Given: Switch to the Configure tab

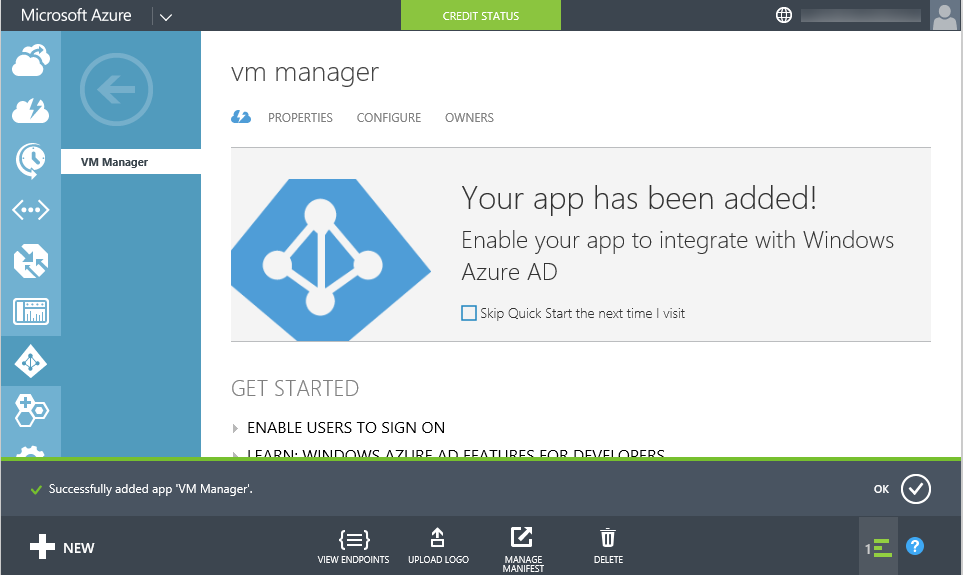Looking at the screenshot, I should (389, 117).
